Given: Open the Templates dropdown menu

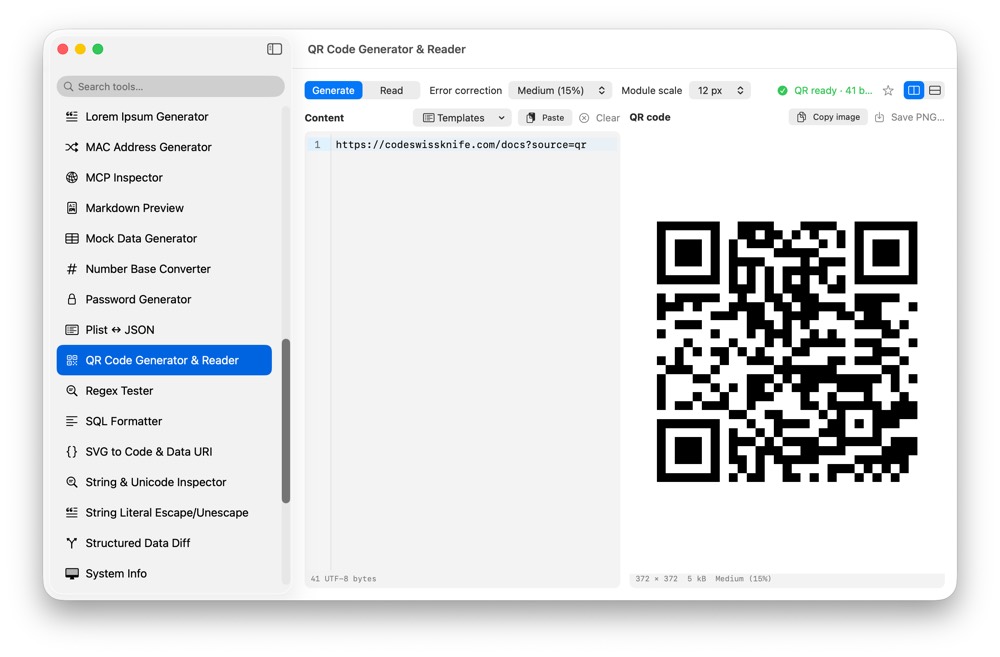Looking at the screenshot, I should coord(462,118).
